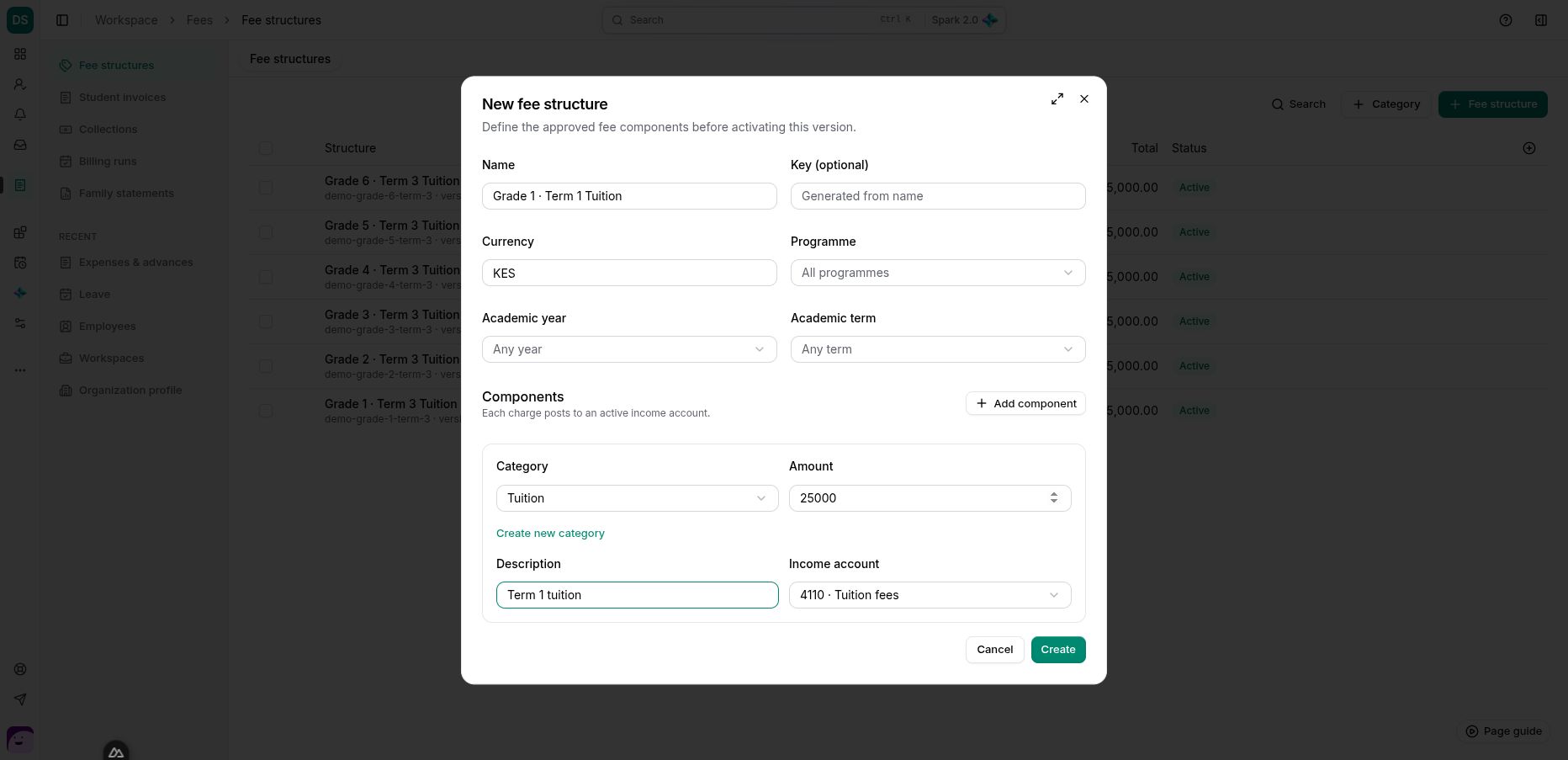The height and width of the screenshot is (760, 1568).
Task: Click the Create button
Action: coord(1058,650)
